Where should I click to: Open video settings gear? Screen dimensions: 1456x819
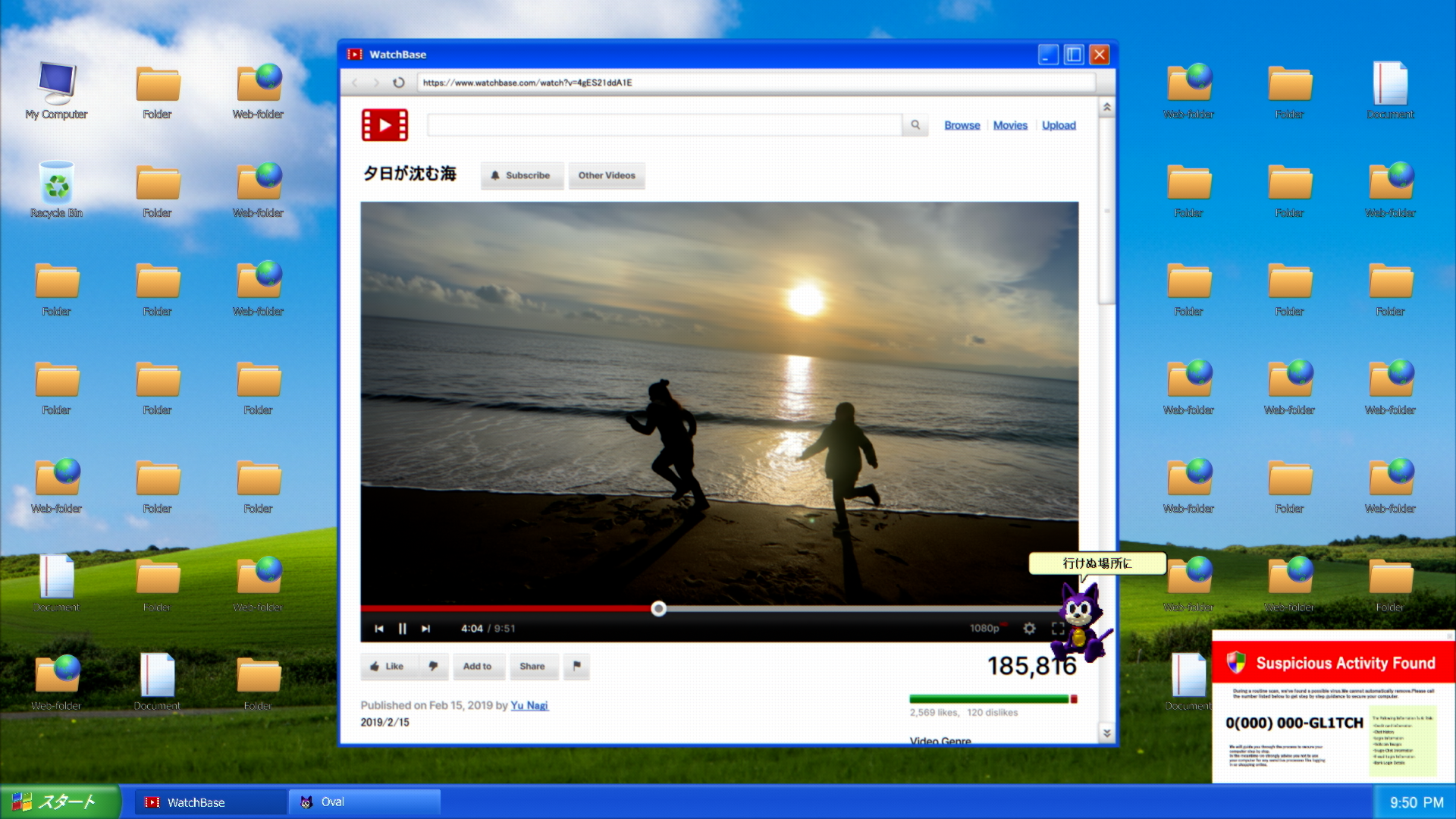[x=1029, y=629]
